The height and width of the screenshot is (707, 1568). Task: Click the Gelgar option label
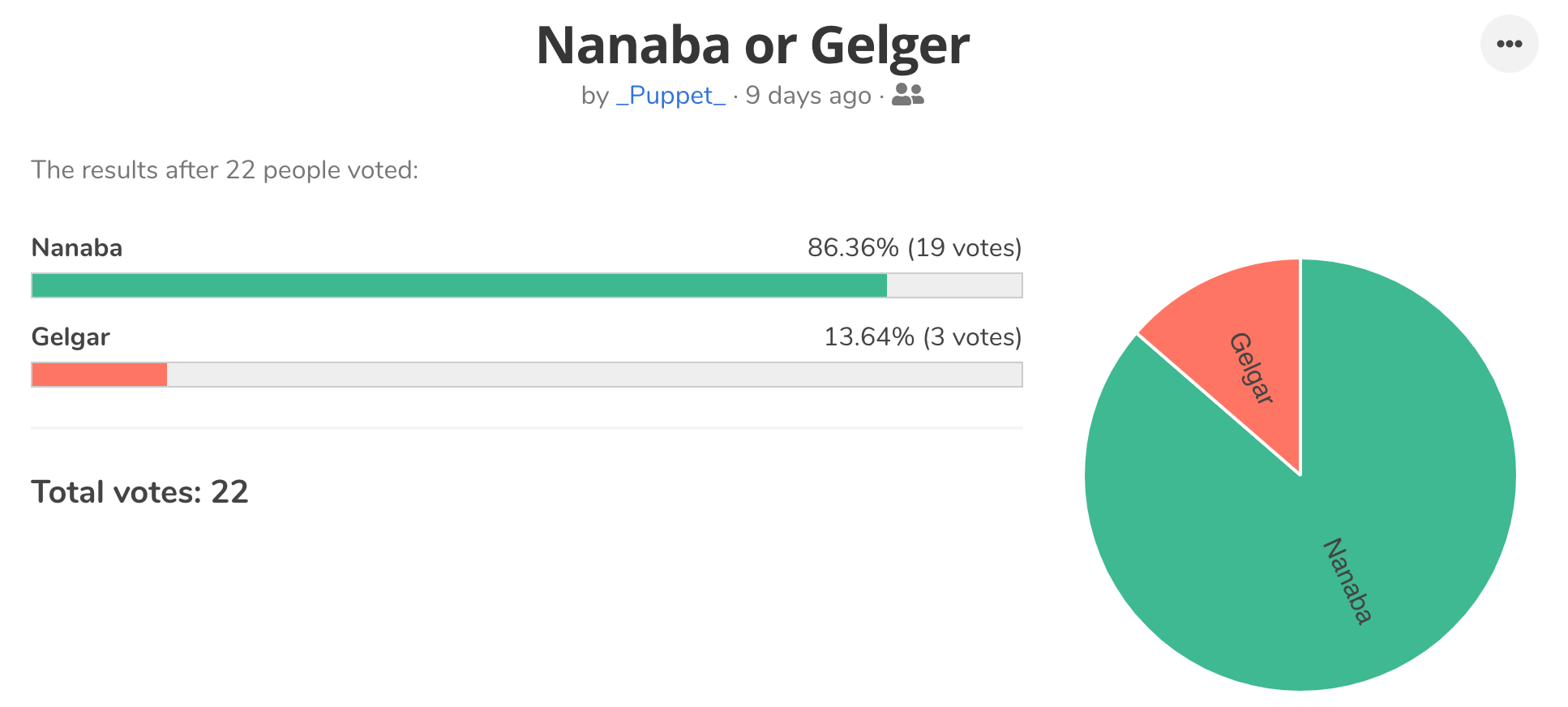(71, 337)
